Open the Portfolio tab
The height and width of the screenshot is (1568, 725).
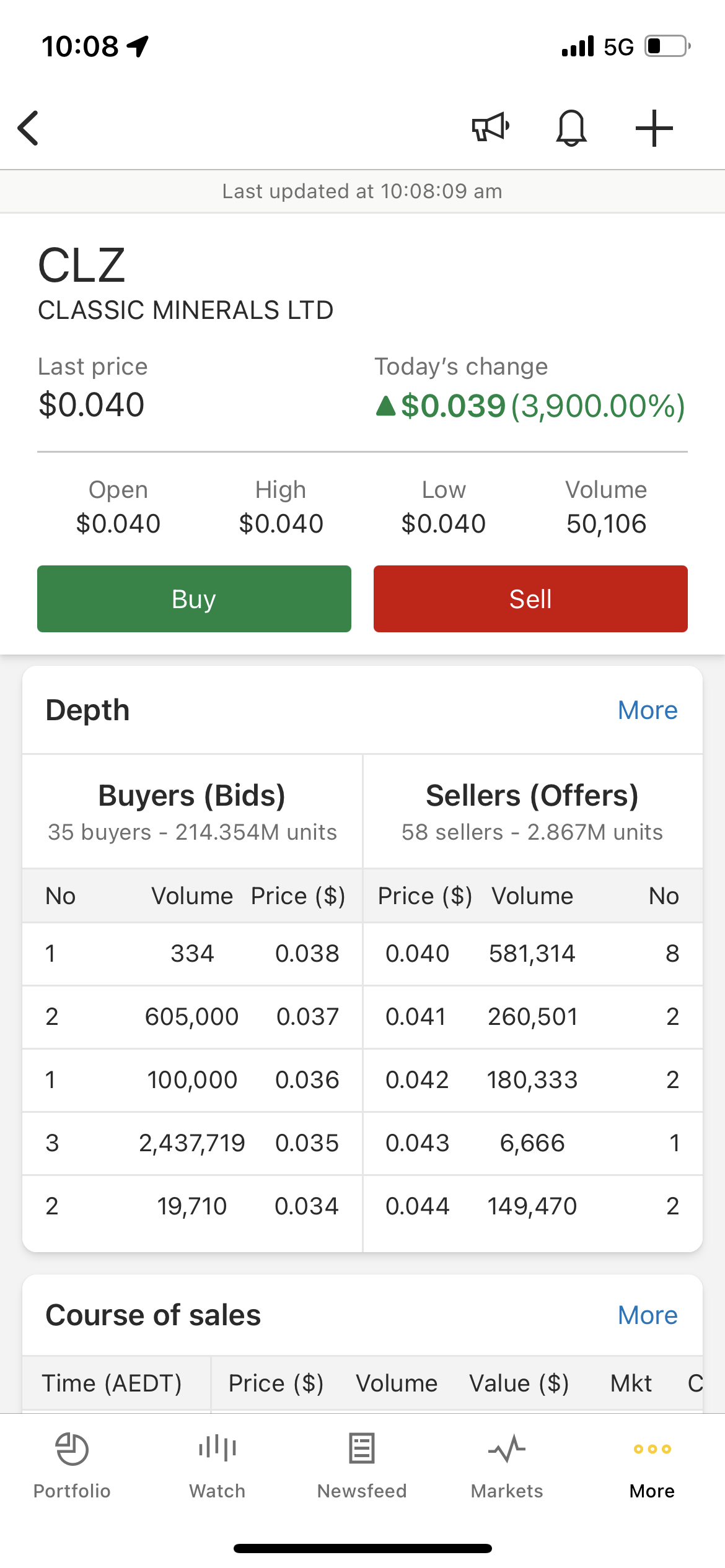pos(72,1465)
